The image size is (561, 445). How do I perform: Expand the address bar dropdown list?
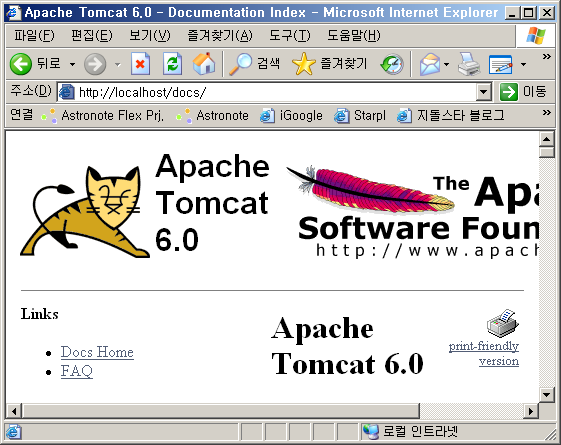[483, 92]
